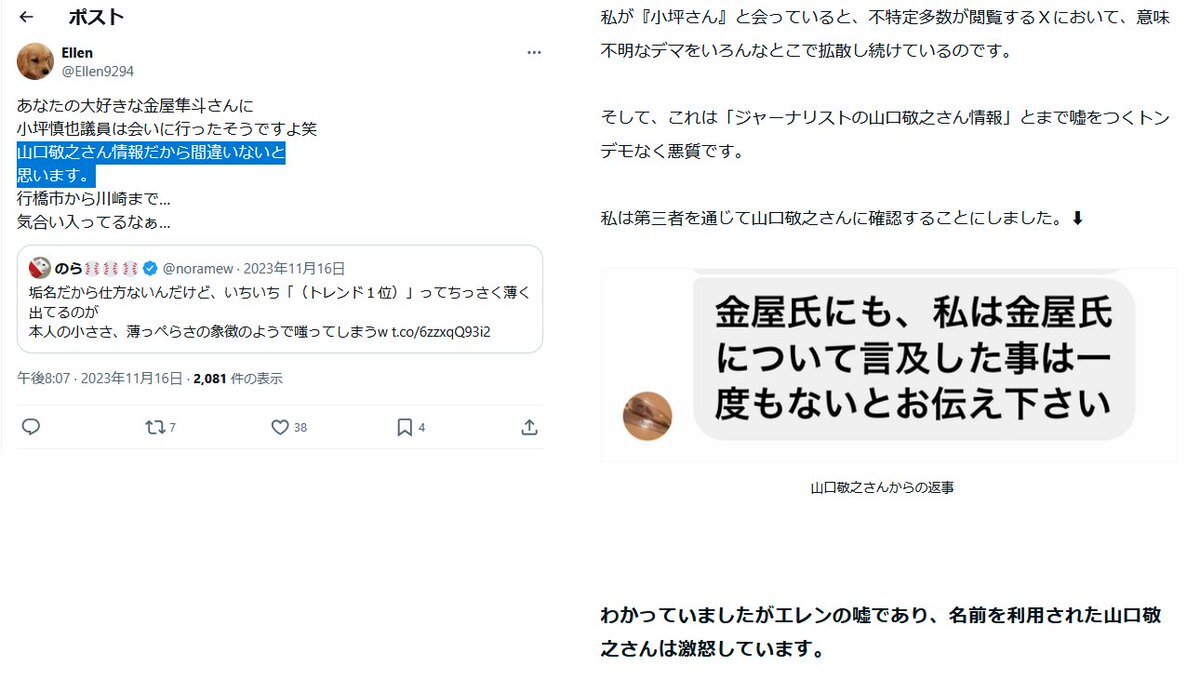Screen dimensions: 1200x679
Task: Open the @Ellen9294 handle link
Action: coord(97,71)
